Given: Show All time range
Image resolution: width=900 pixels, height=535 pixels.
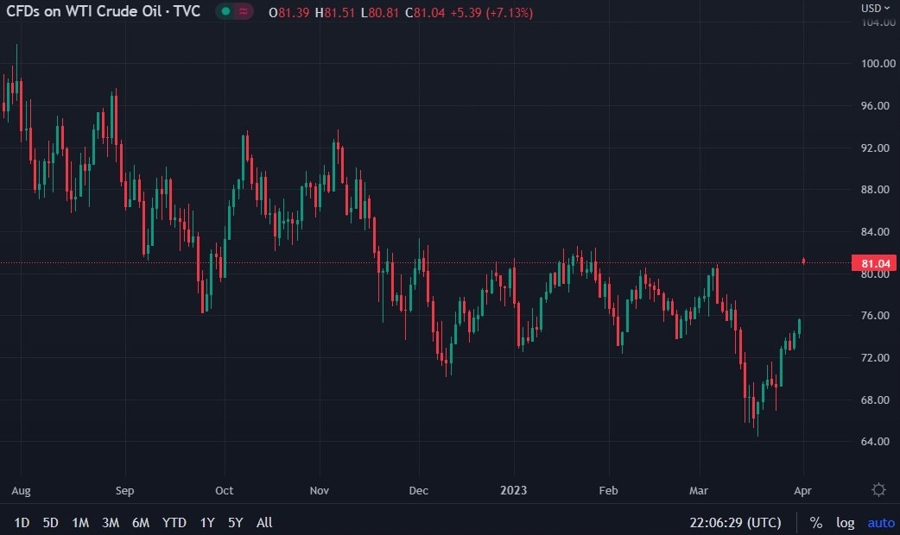Looking at the screenshot, I should coord(264,522).
